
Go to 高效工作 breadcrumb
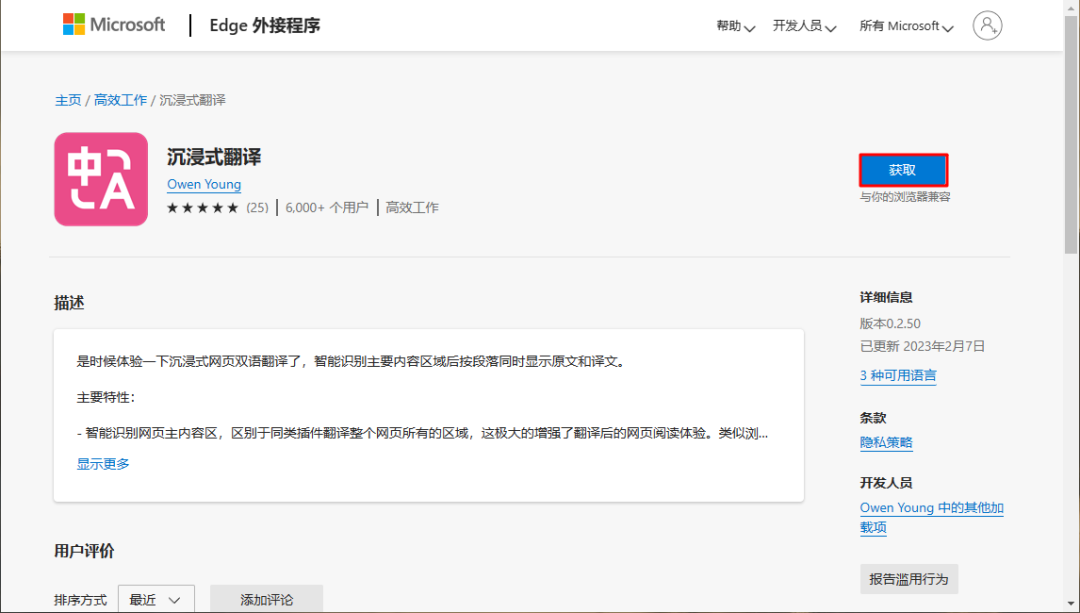tap(121, 100)
